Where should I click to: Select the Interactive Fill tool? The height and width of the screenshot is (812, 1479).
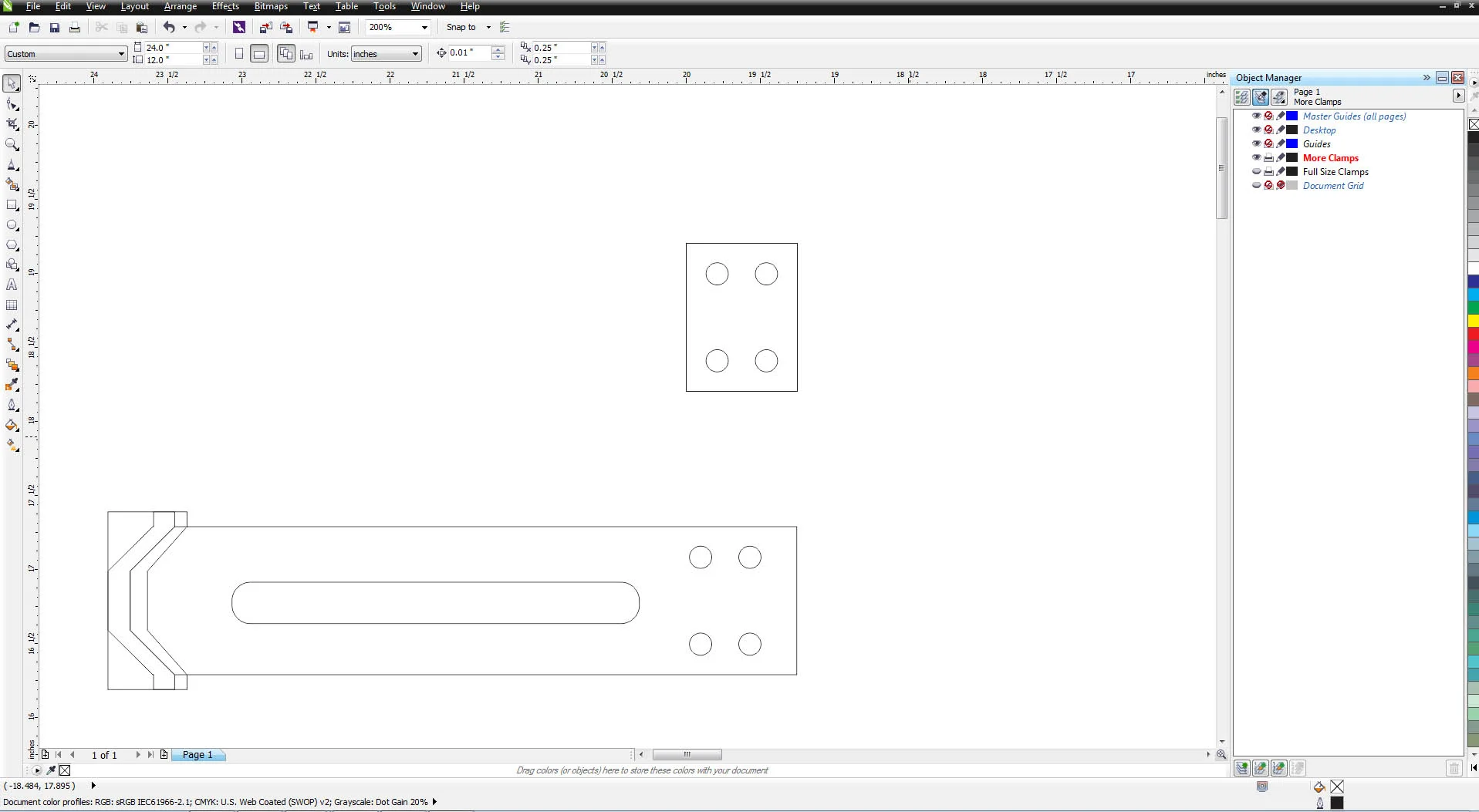pos(12,445)
